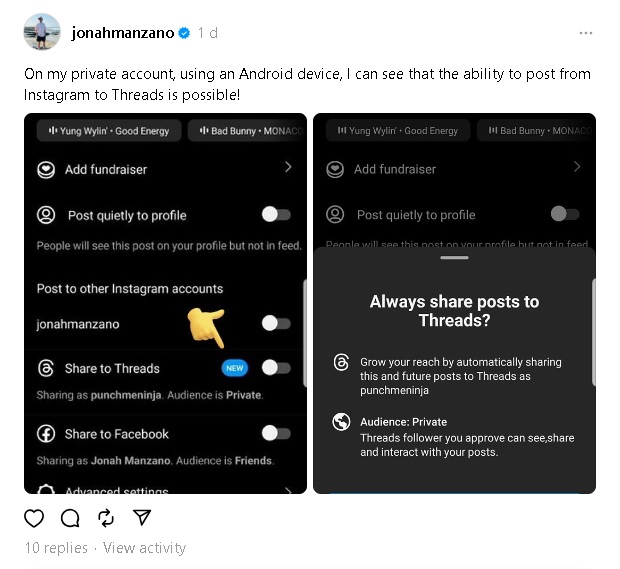Share post with paper plane icon

pyautogui.click(x=142, y=517)
